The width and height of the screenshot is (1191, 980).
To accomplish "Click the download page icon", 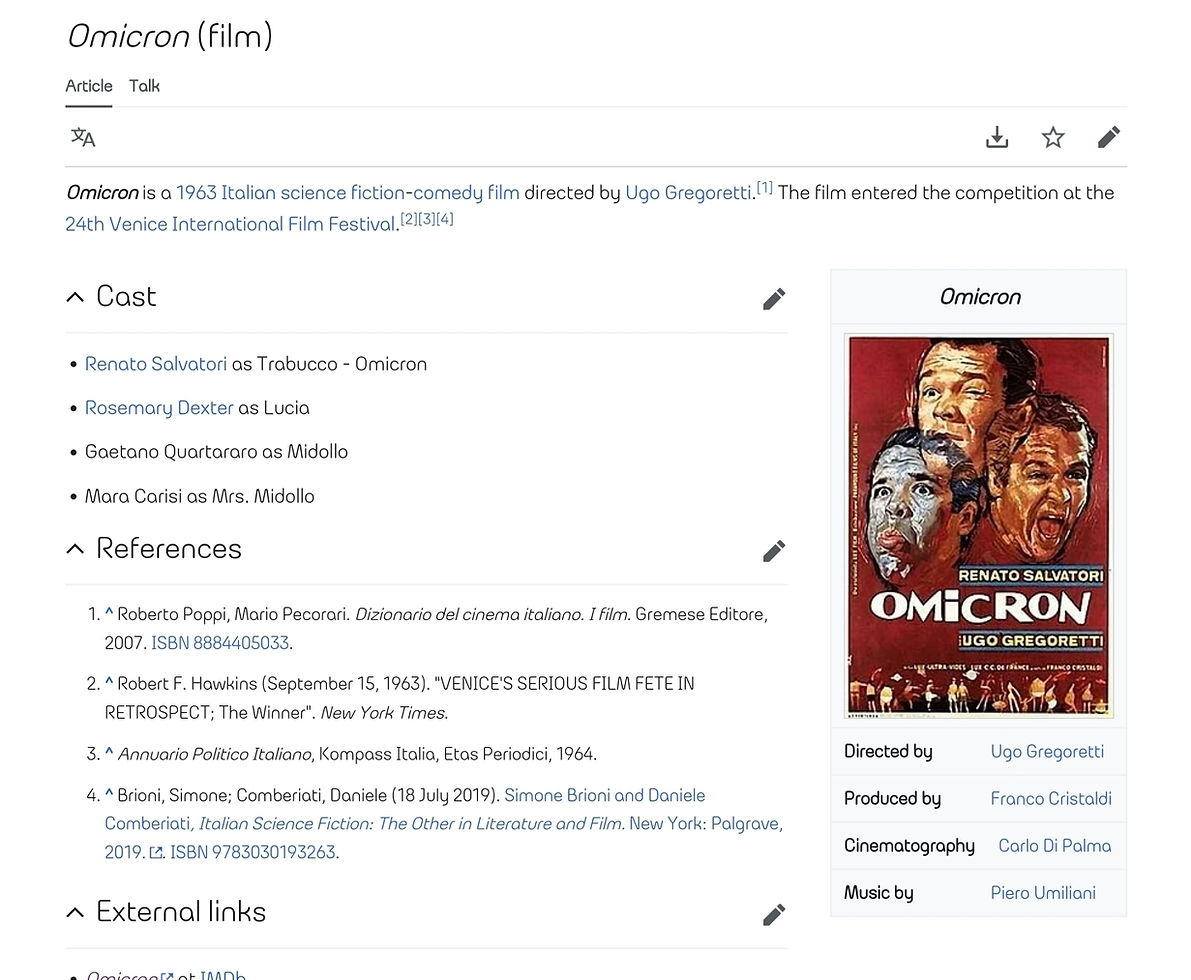I will 997,138.
